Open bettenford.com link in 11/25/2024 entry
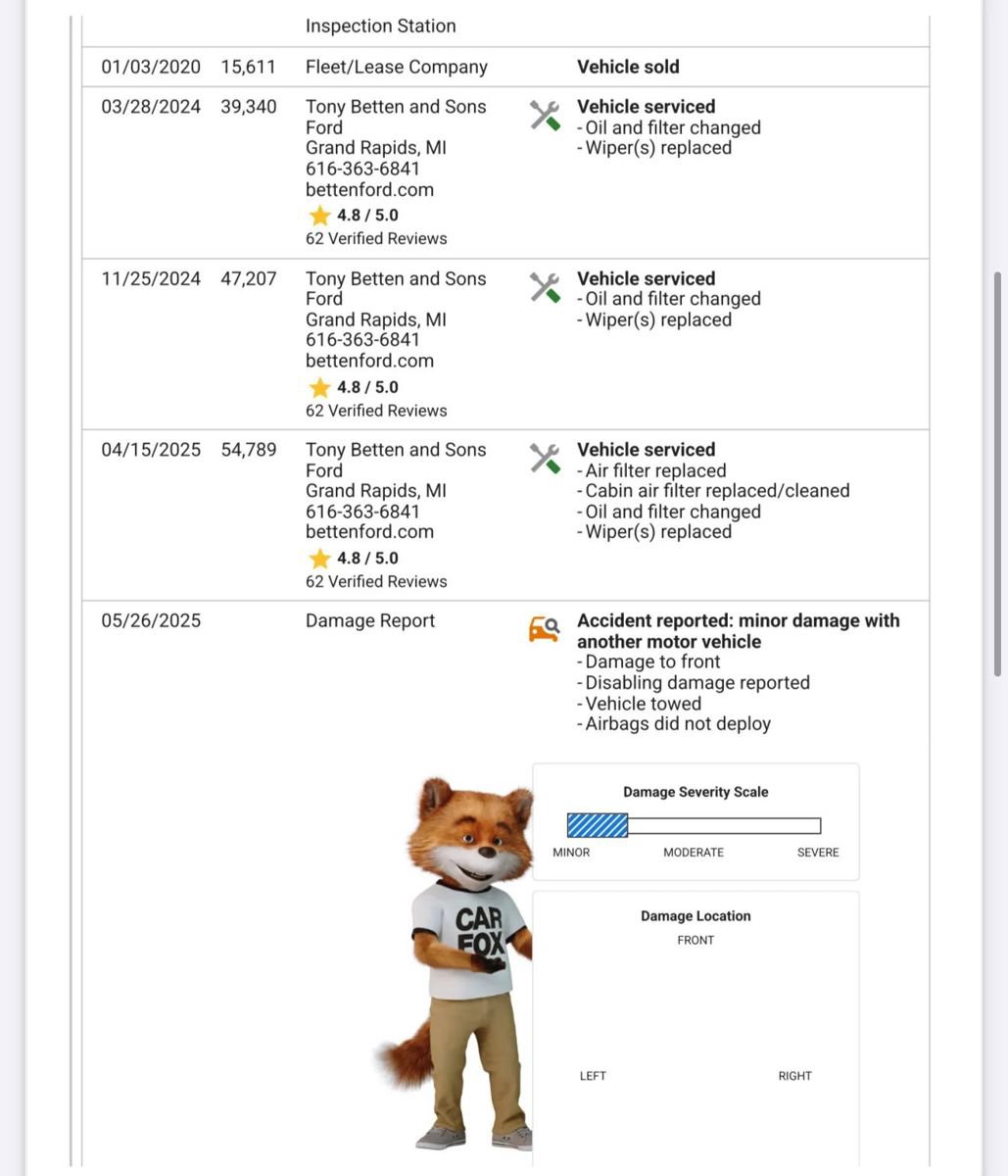Image resolution: width=1008 pixels, height=1176 pixels. point(369,361)
